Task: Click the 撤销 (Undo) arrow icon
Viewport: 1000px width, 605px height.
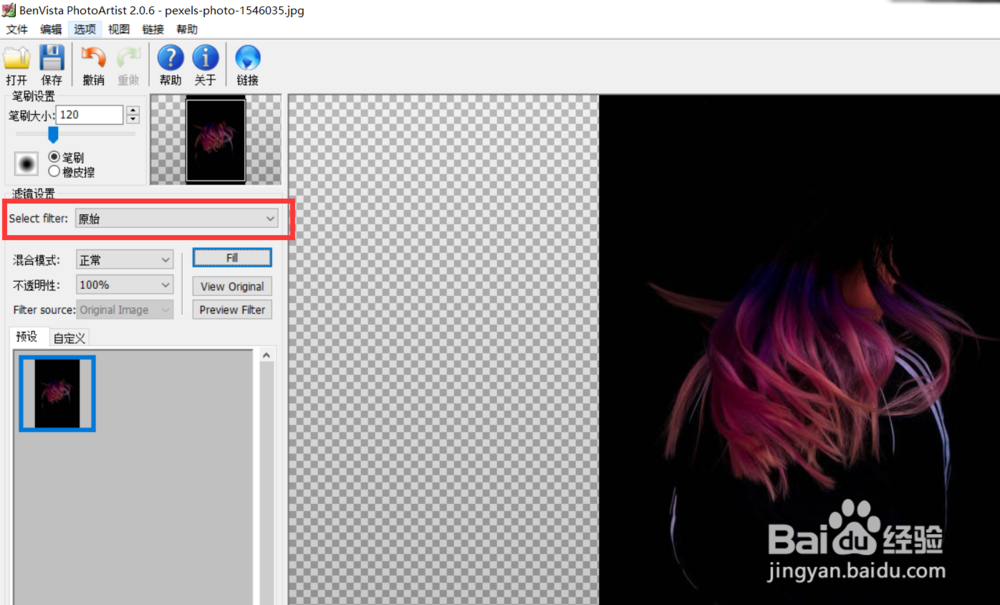Action: pos(93,58)
